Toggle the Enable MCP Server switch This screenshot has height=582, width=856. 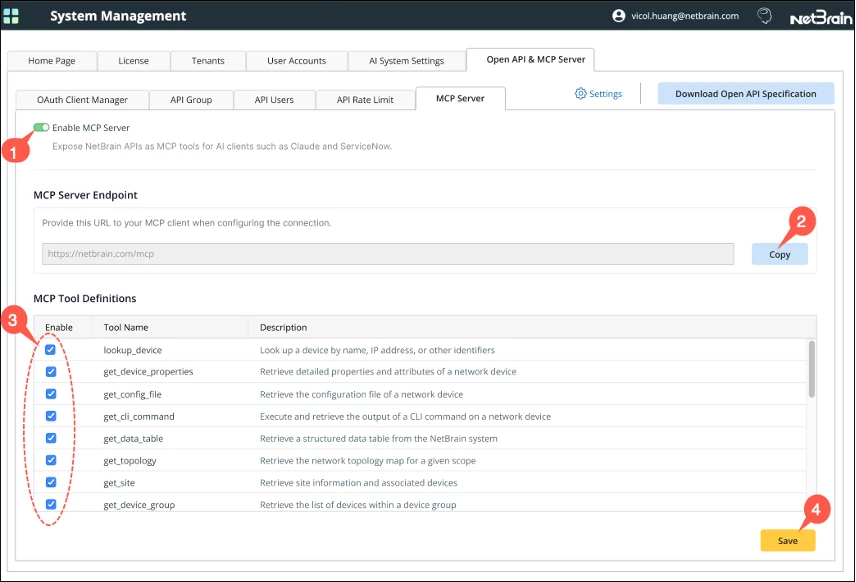[x=41, y=127]
